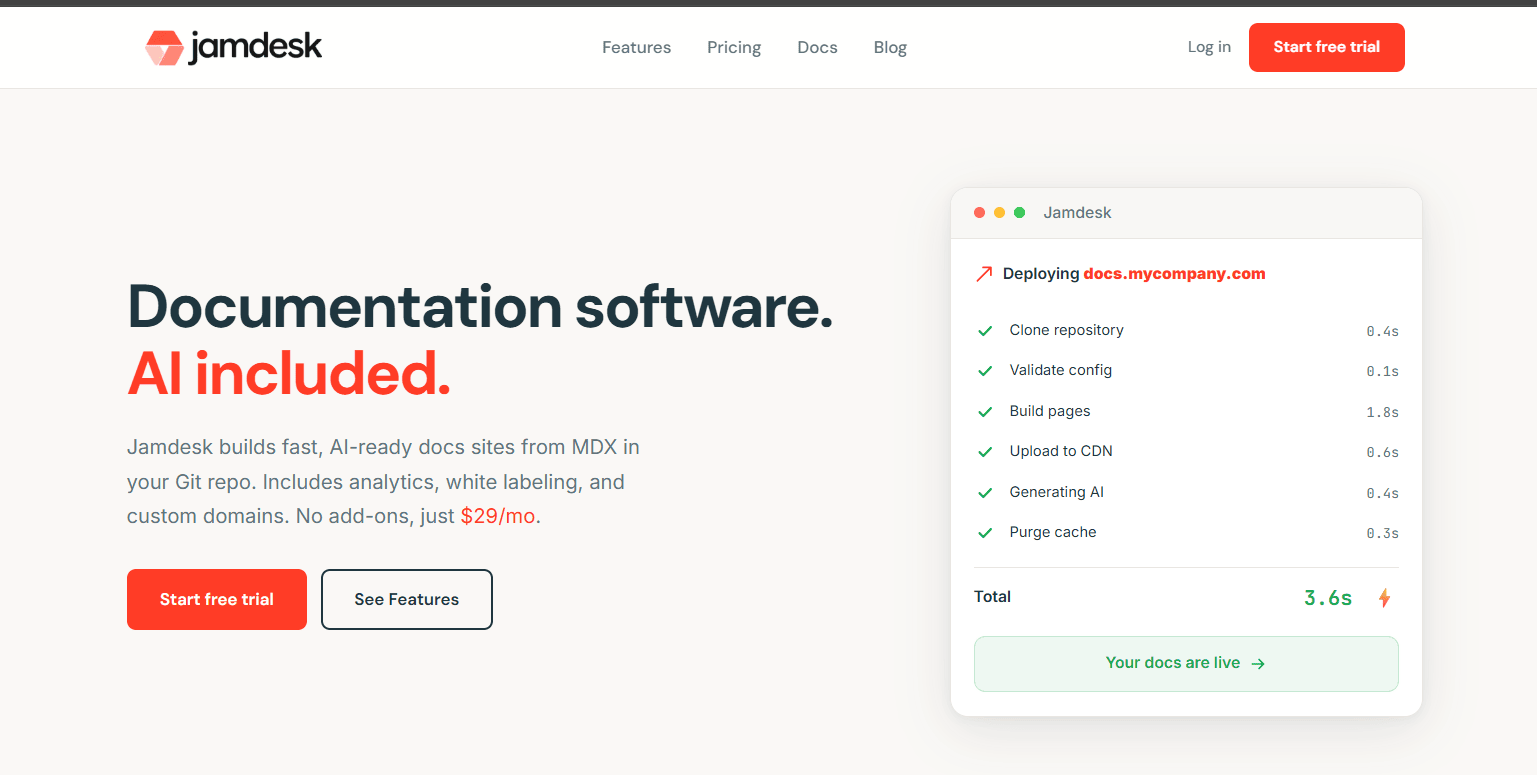Image resolution: width=1537 pixels, height=775 pixels.
Task: Click checkmark beside Validate config
Action: tap(985, 371)
